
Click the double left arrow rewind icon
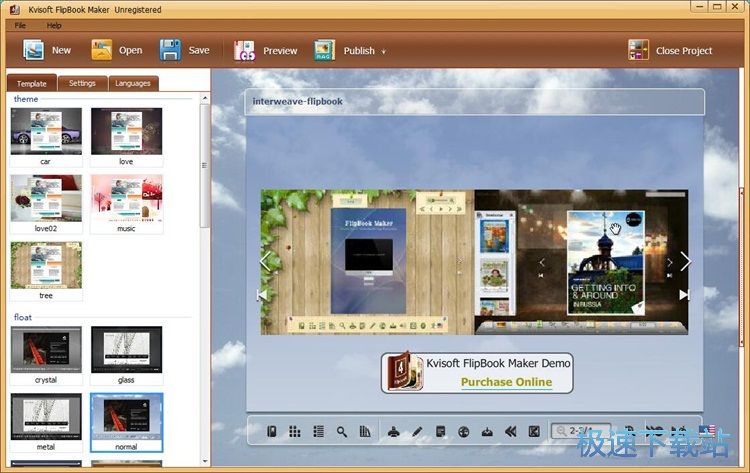[x=510, y=432]
